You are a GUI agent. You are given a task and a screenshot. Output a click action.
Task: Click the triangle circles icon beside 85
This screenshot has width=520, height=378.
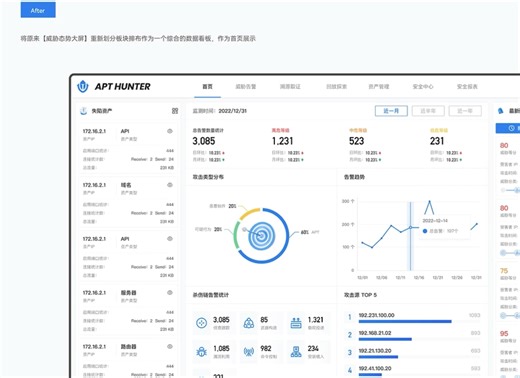(249, 323)
